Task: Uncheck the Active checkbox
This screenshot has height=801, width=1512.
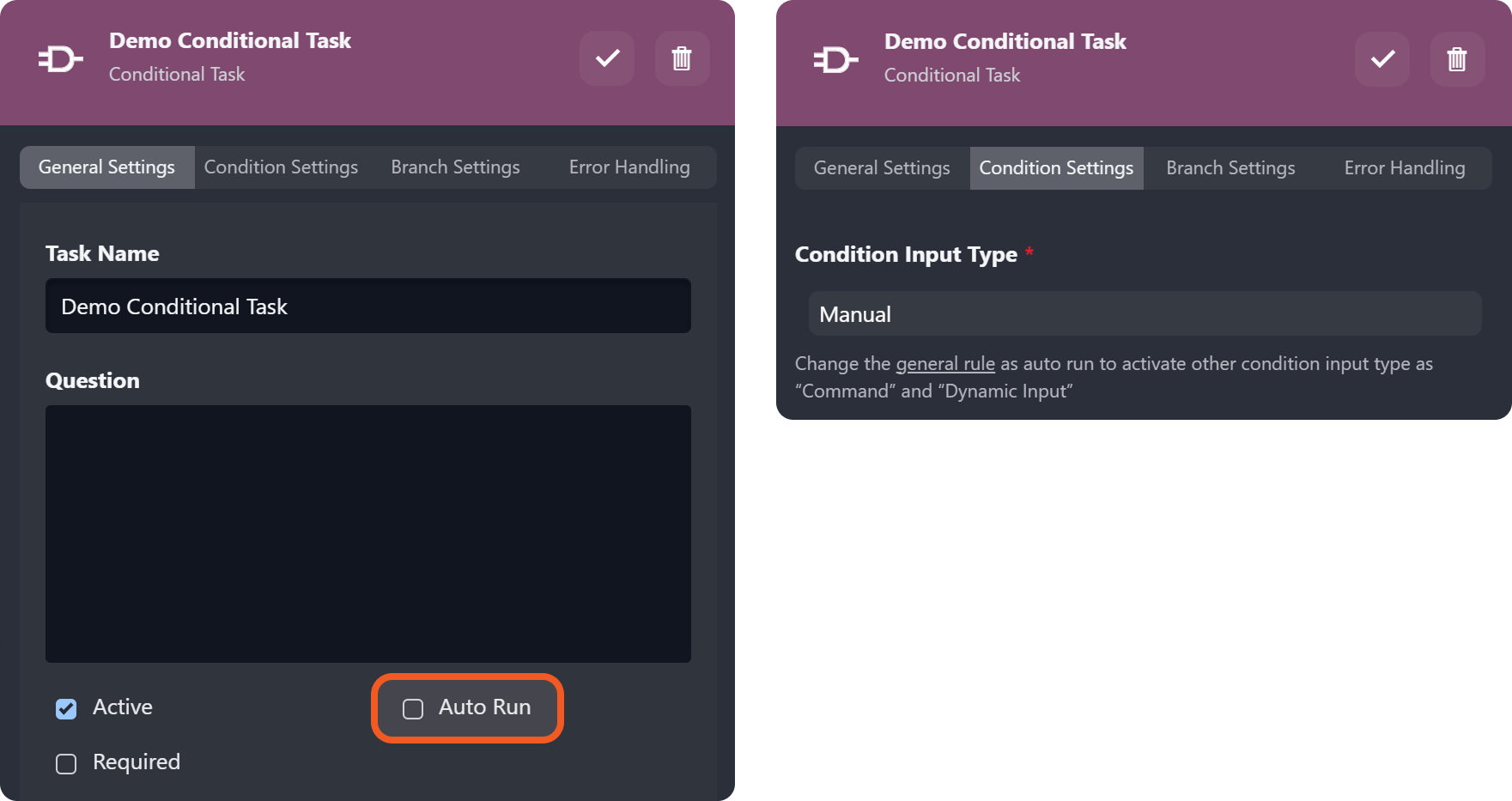Action: 66,708
